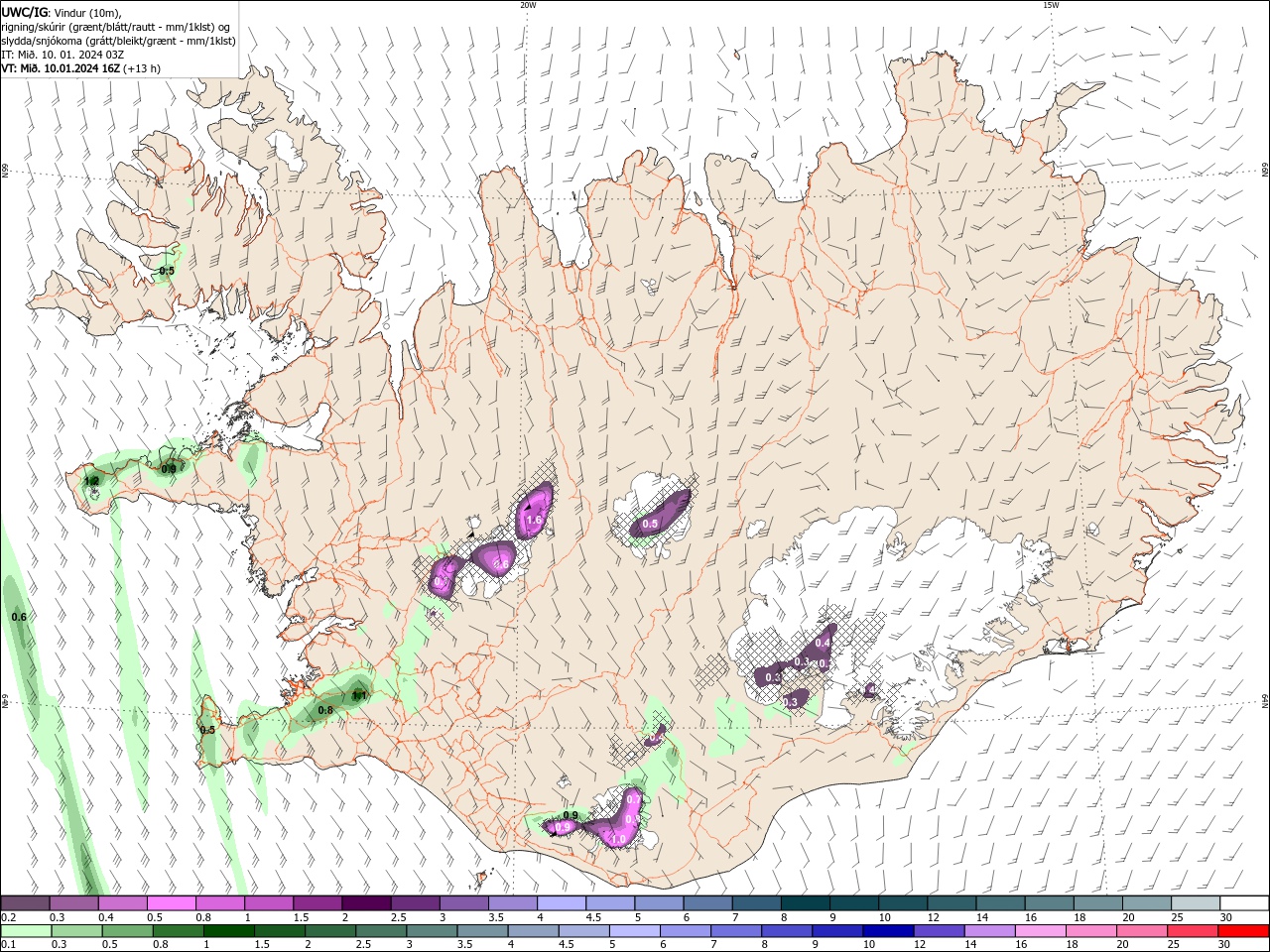Pick the dark purple 2 swatch in snow legend
This screenshot has height=952, width=1270.
[366, 902]
